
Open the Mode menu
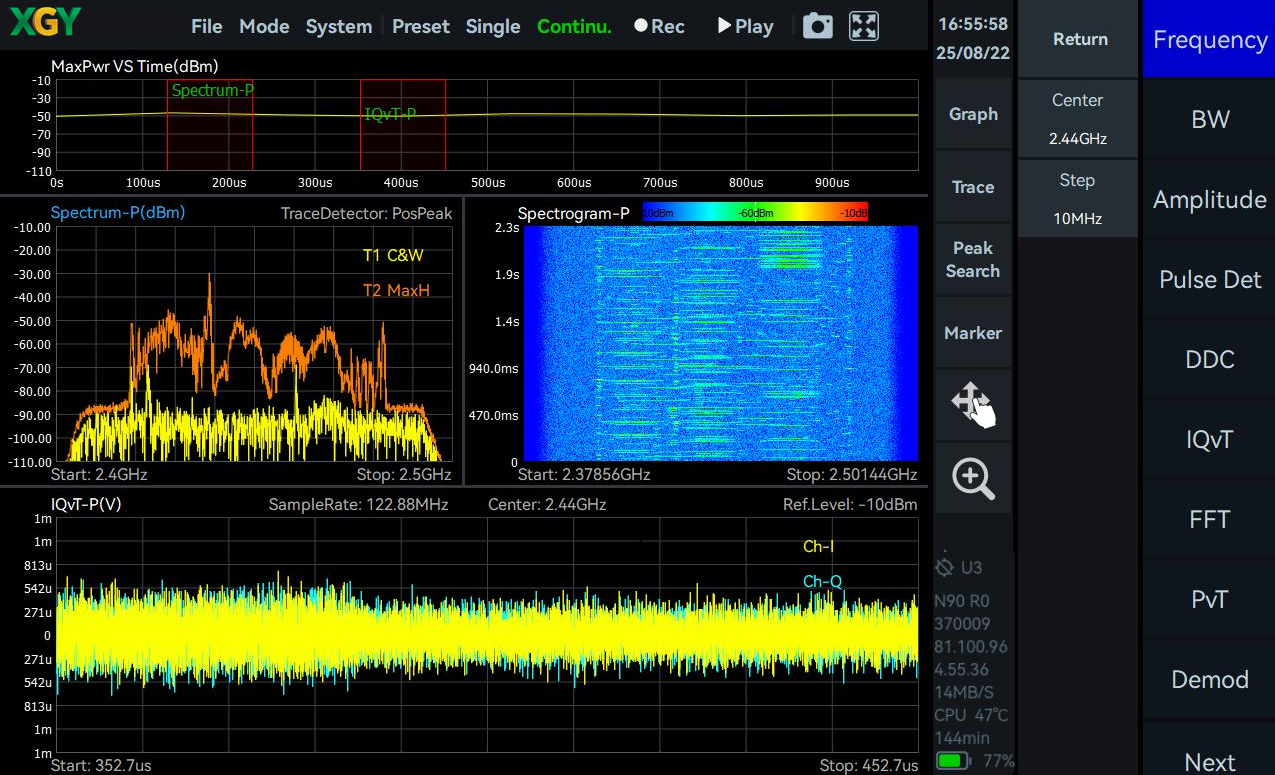(x=264, y=26)
